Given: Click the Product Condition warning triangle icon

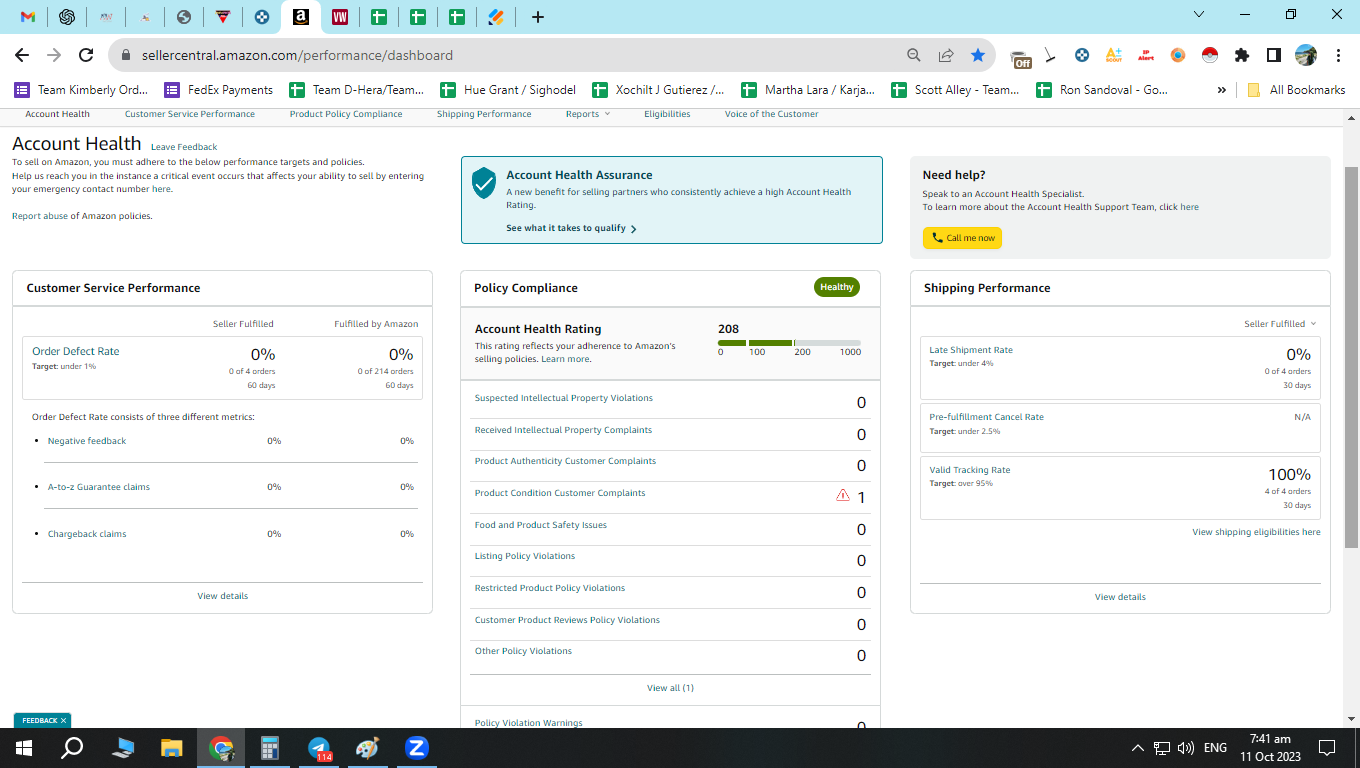Looking at the screenshot, I should 843,495.
